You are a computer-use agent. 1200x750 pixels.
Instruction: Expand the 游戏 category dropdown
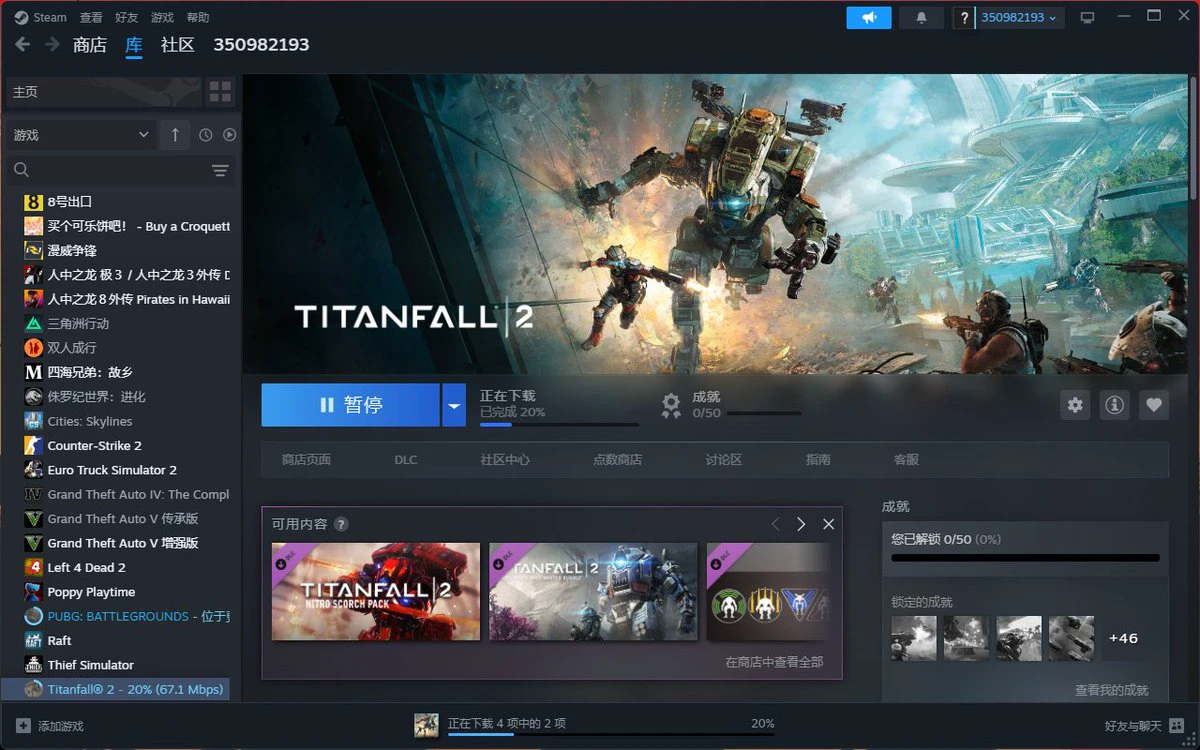[80, 135]
